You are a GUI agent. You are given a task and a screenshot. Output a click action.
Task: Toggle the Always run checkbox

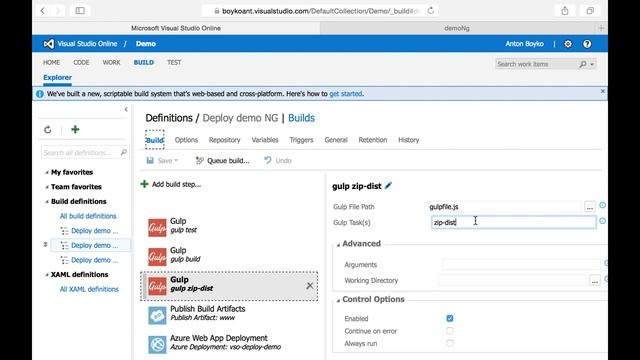point(449,343)
